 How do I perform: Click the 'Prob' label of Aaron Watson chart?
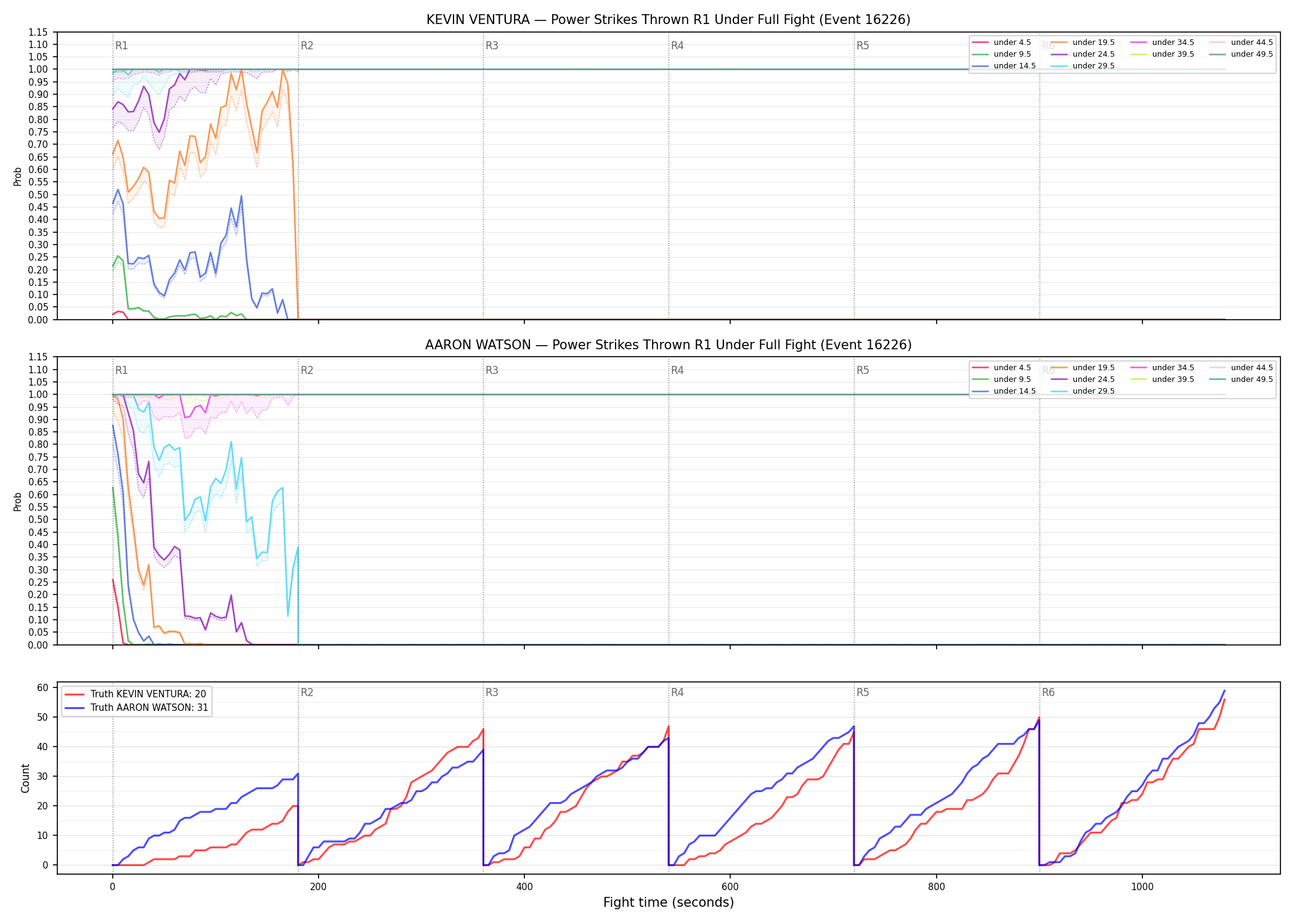point(18,501)
